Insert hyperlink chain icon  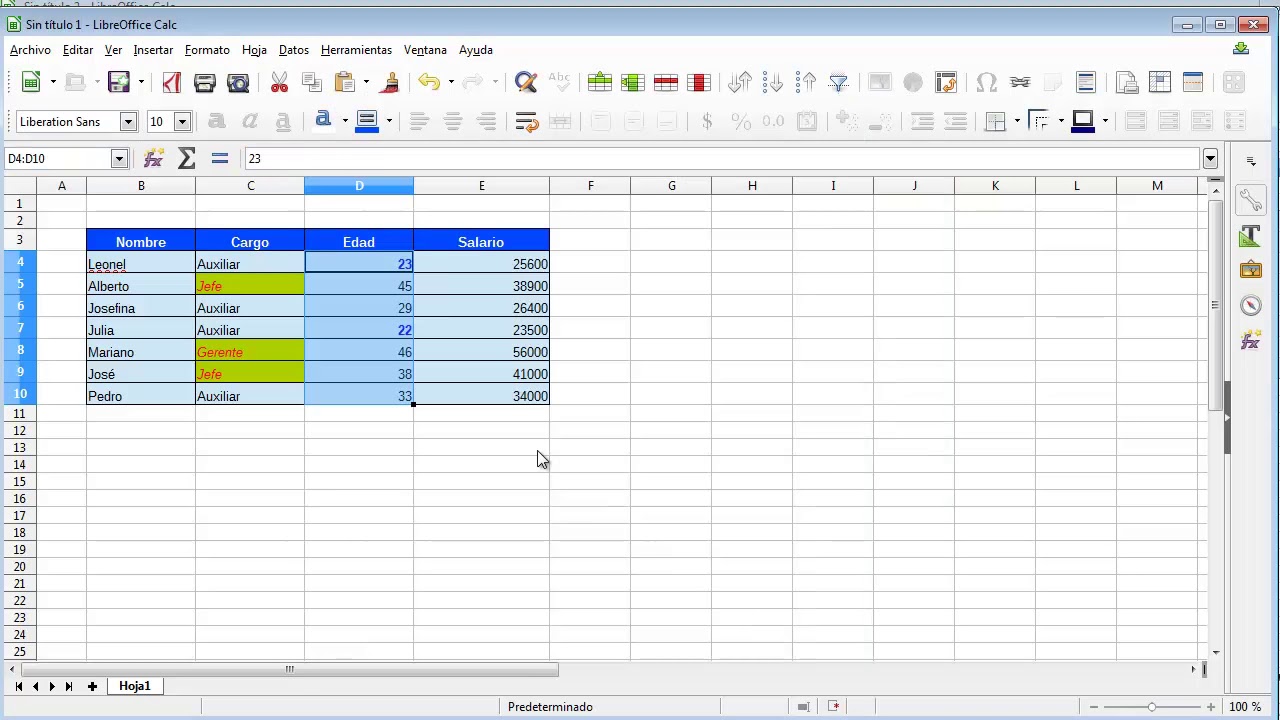1020,82
